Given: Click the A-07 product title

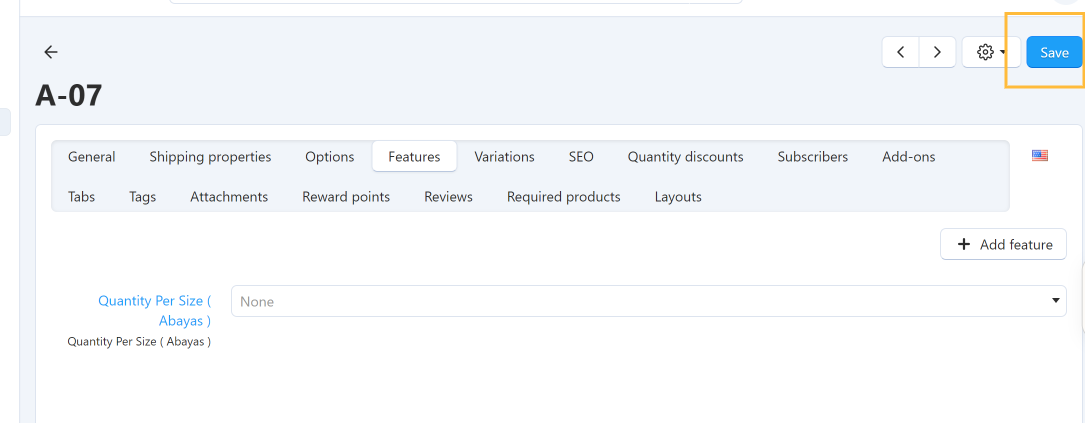Looking at the screenshot, I should coord(69,94).
